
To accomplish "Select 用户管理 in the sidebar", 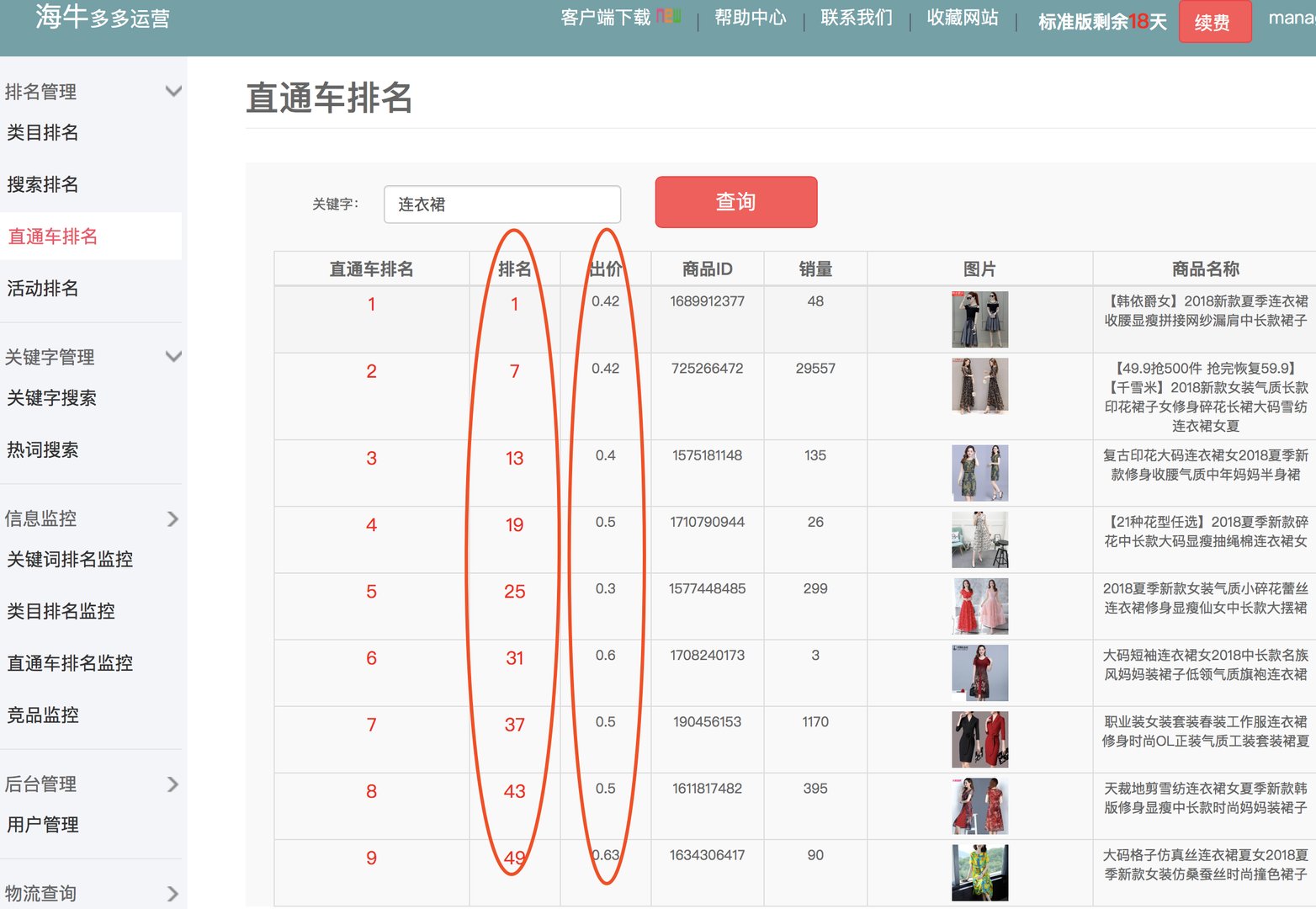I will click(x=42, y=825).
